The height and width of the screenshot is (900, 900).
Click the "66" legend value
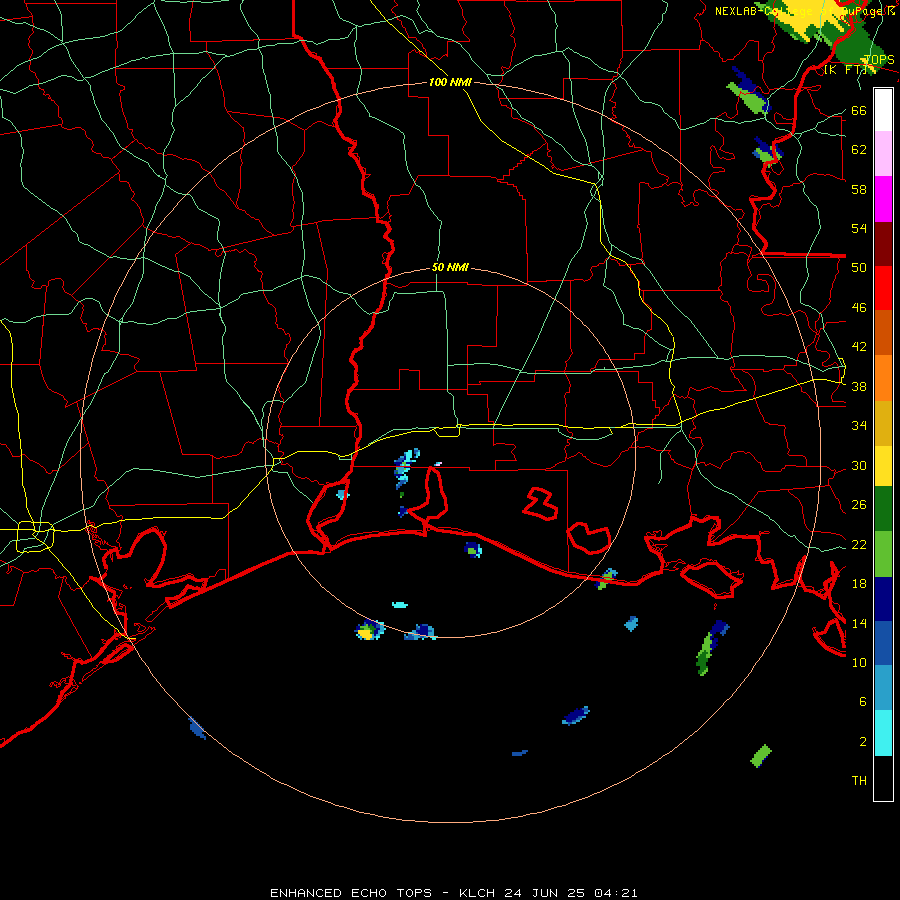click(x=859, y=111)
